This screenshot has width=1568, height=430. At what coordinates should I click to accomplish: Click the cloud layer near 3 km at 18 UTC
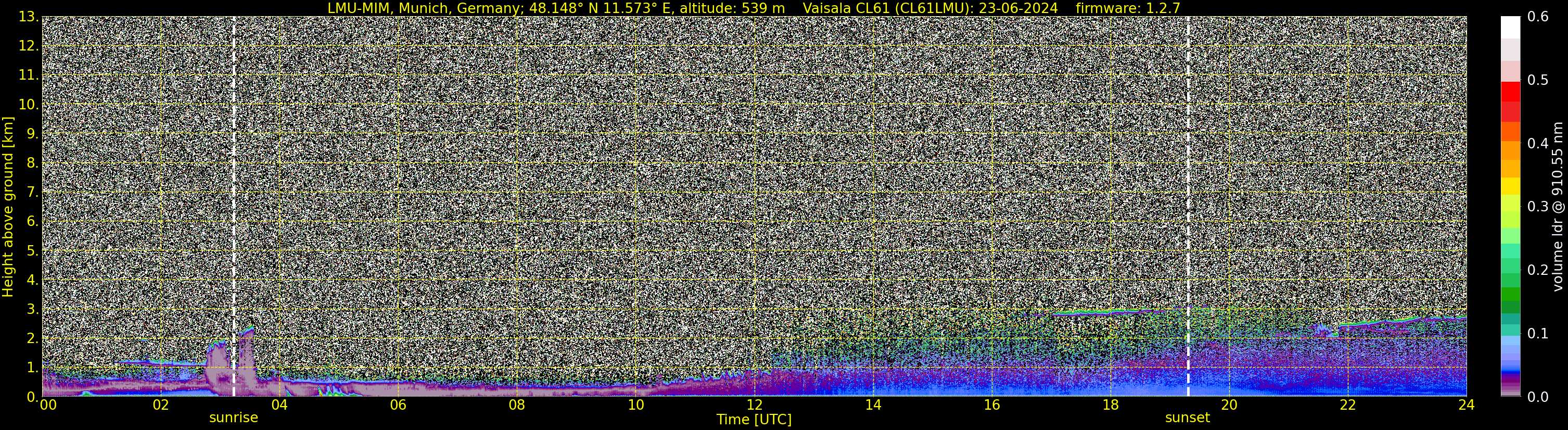1110,312
